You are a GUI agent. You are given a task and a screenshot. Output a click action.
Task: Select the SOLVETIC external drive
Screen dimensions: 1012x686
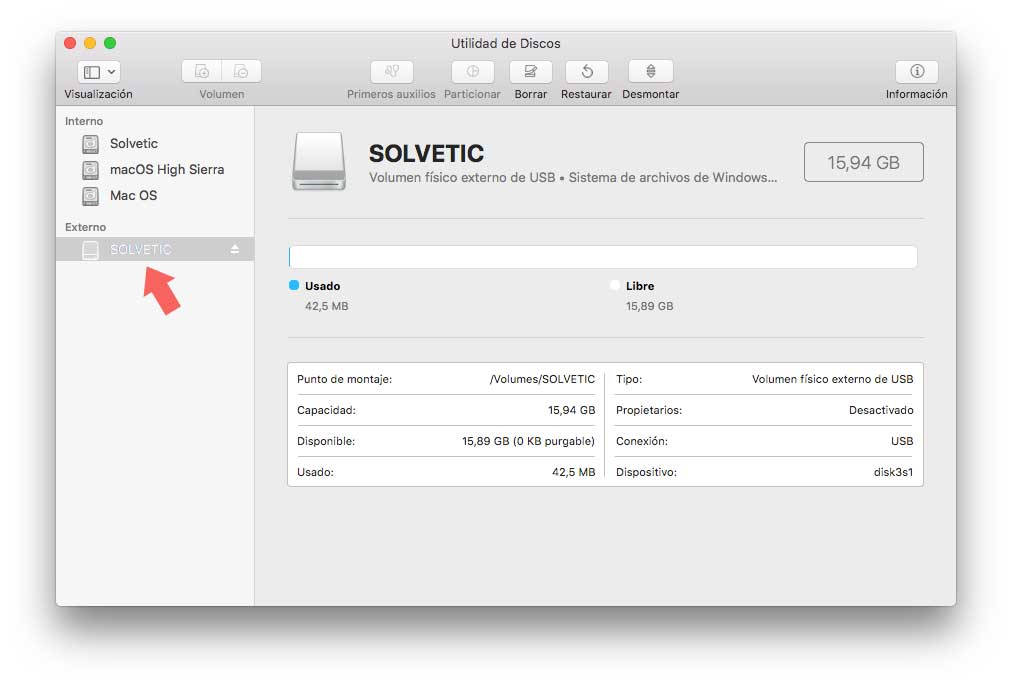pyautogui.click(x=155, y=249)
